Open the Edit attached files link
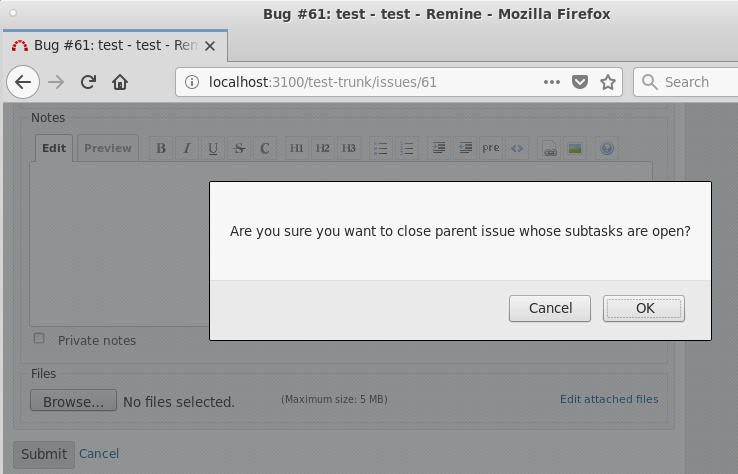 point(609,399)
